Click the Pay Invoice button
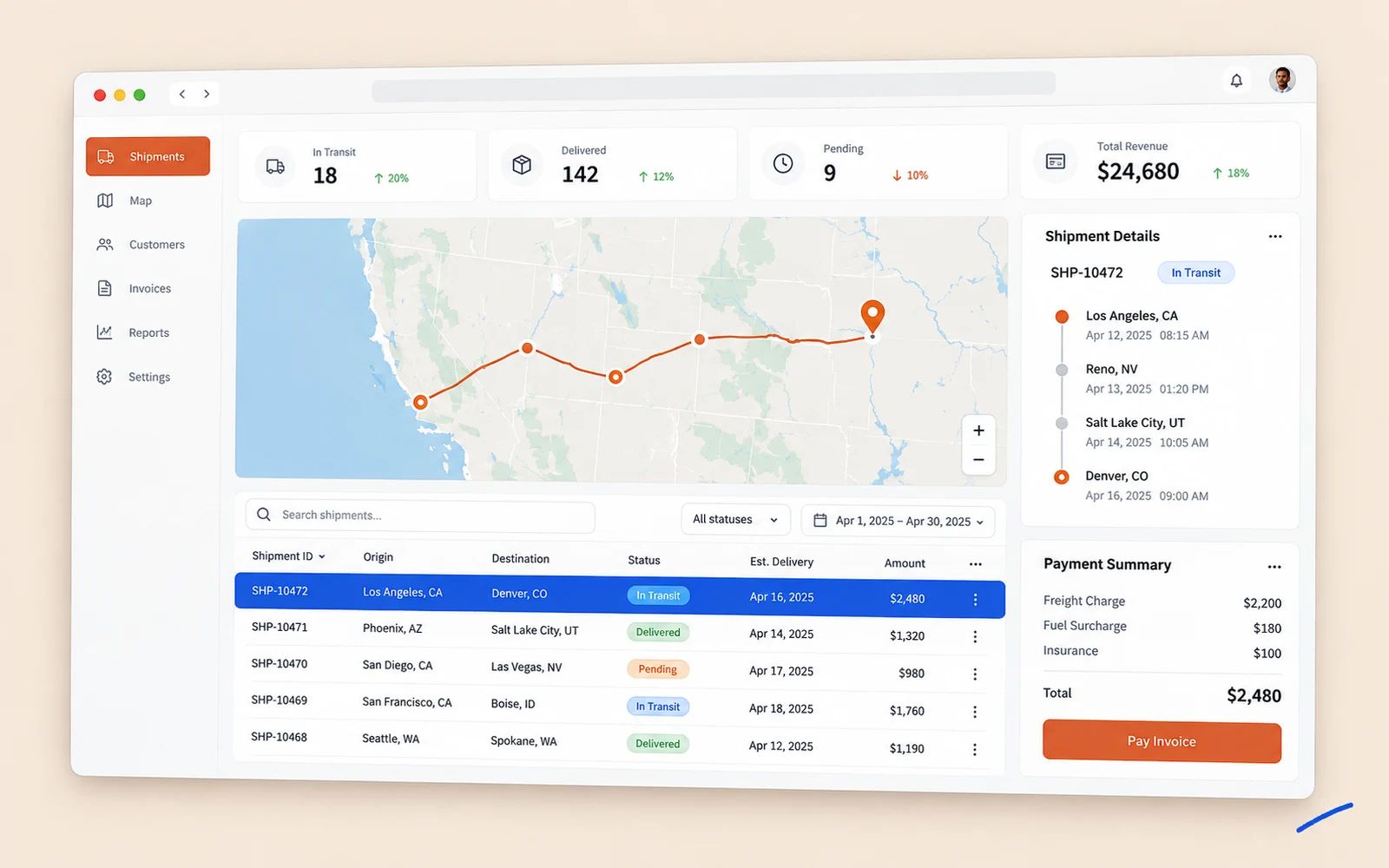Screen dimensions: 1389x868 (1162, 741)
